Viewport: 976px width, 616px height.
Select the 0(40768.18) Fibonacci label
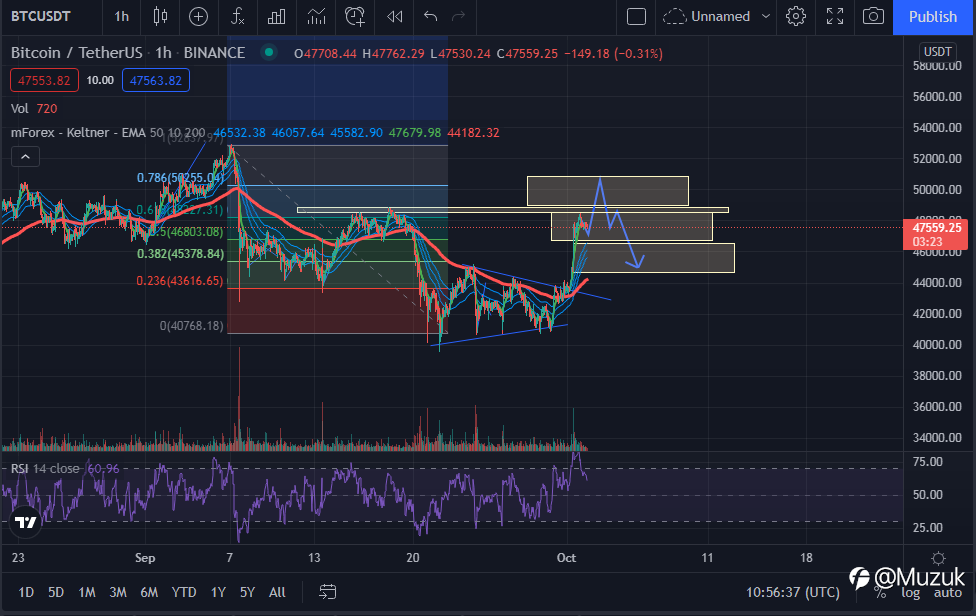pyautogui.click(x=191, y=325)
